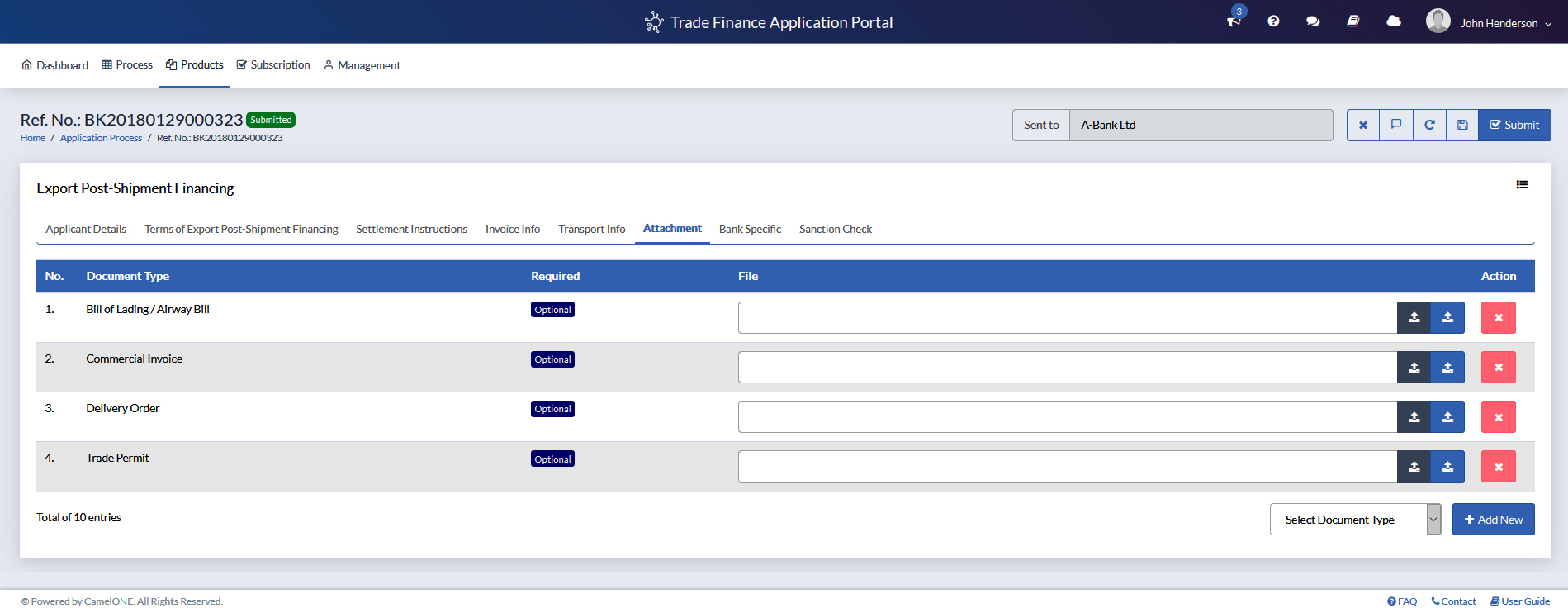The width and height of the screenshot is (1568, 613).
Task: Open the chat messages icon in header
Action: point(1313,21)
